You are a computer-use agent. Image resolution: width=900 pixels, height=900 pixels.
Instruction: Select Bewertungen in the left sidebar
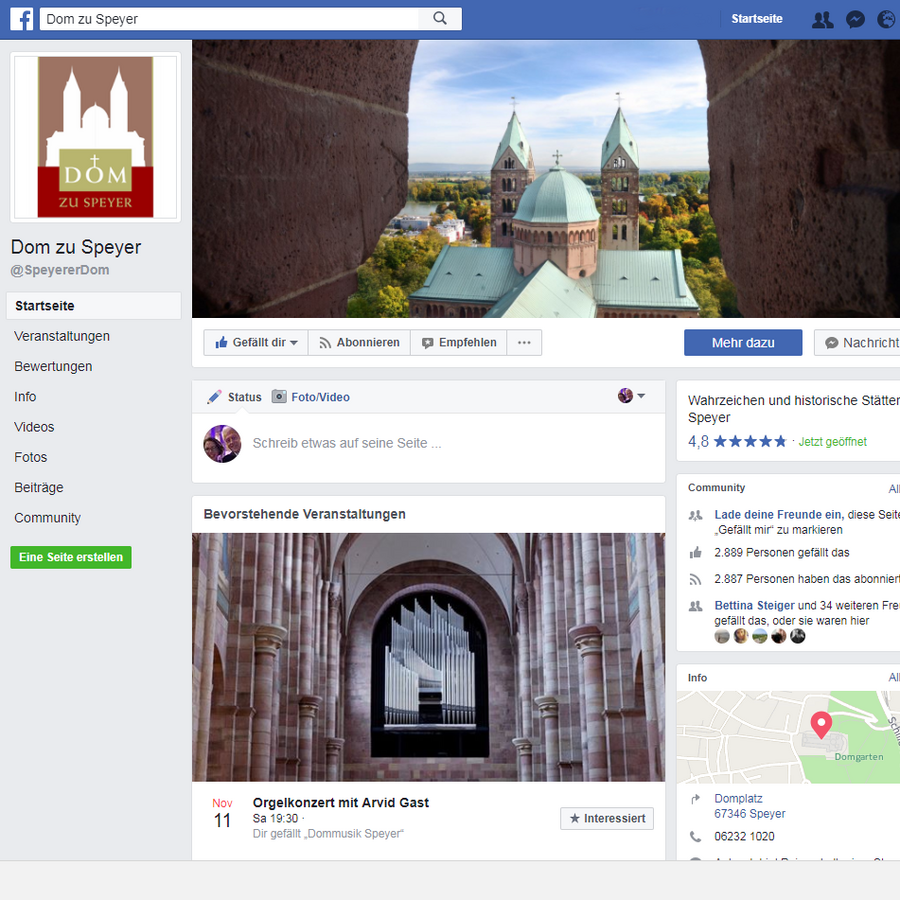click(53, 366)
